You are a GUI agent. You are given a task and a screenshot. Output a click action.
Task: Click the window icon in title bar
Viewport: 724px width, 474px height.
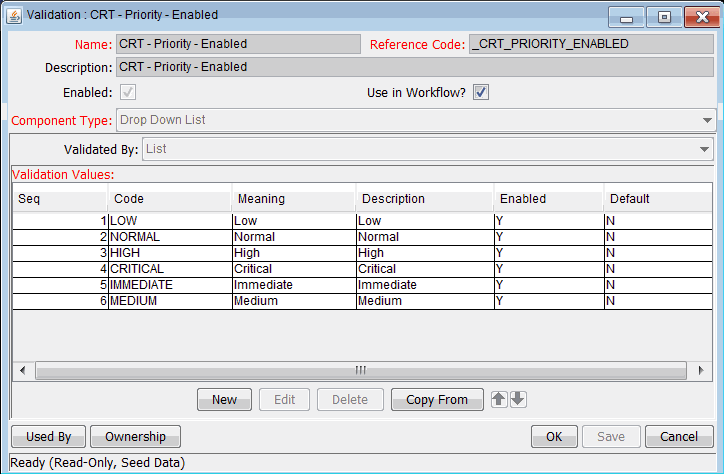(x=15, y=15)
